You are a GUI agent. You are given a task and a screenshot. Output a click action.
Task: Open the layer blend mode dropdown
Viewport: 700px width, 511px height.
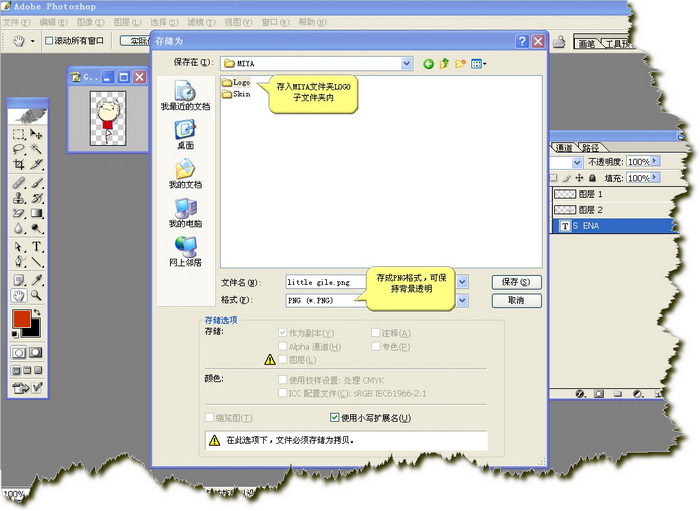(577, 162)
